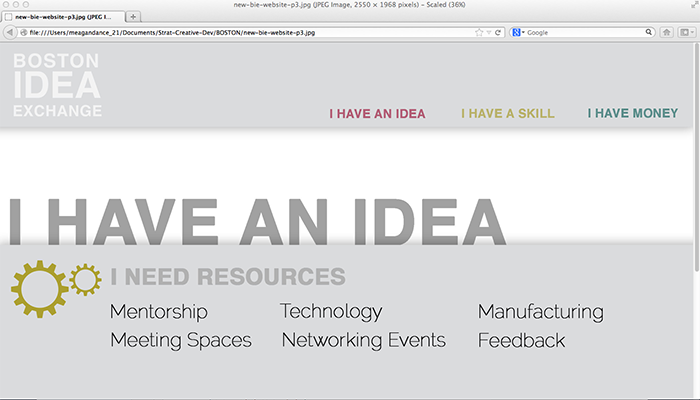Select the Feedback resource link

pyautogui.click(x=521, y=341)
